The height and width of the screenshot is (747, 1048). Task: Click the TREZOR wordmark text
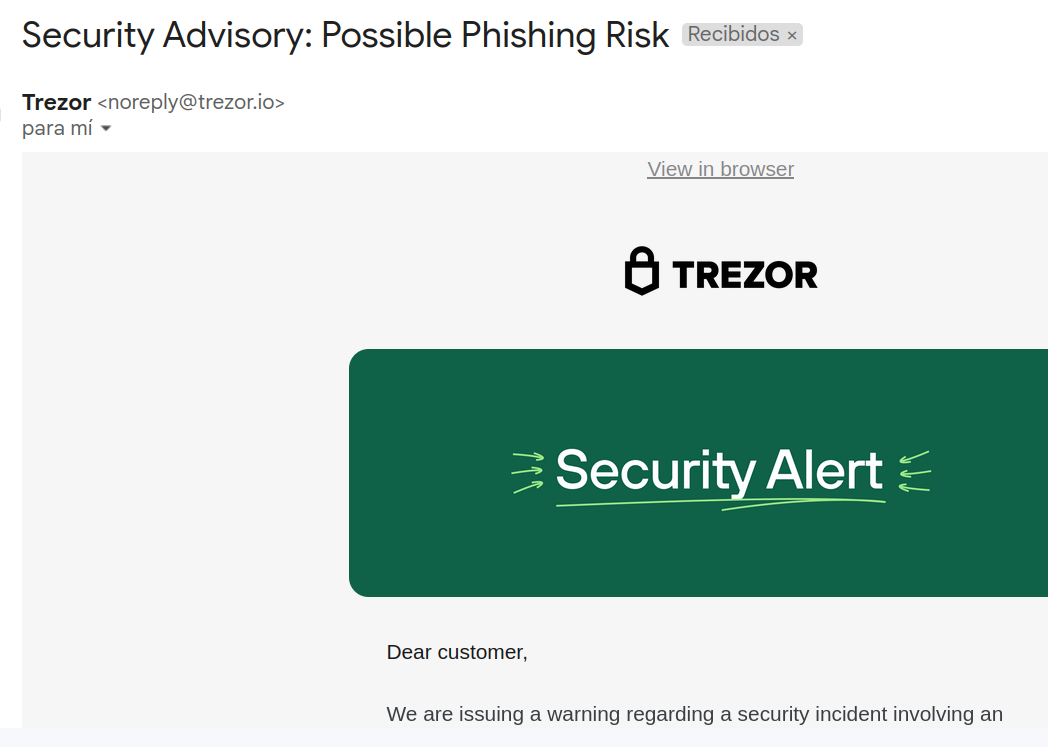(745, 274)
